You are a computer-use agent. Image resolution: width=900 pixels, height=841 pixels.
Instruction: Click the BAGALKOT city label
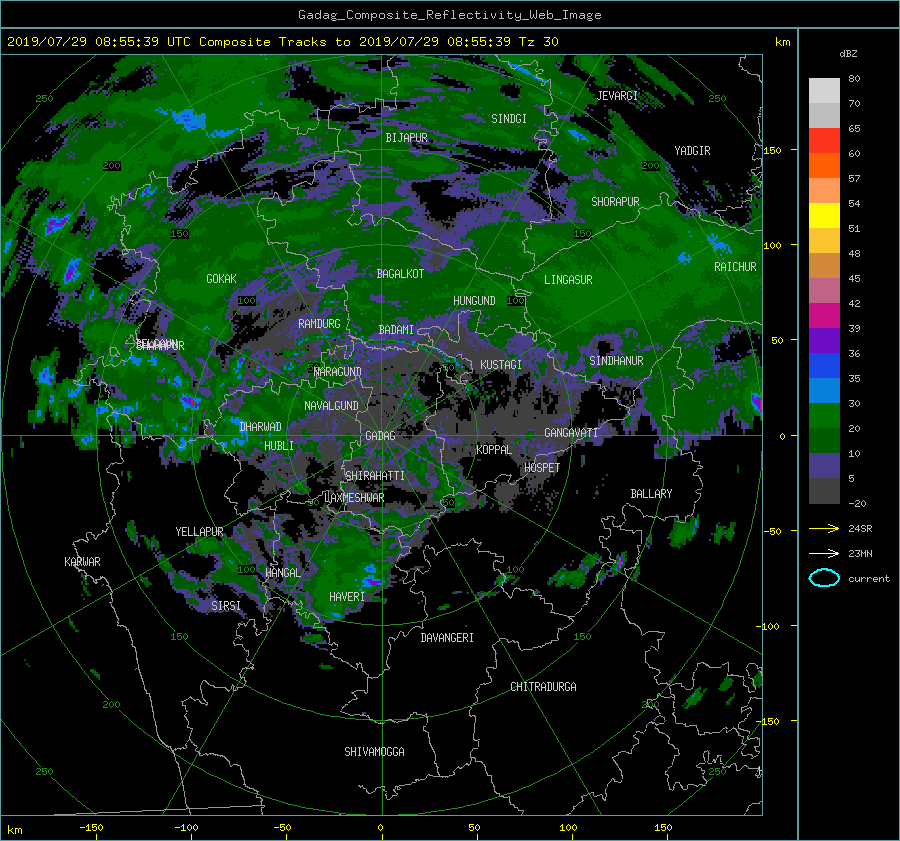click(400, 274)
